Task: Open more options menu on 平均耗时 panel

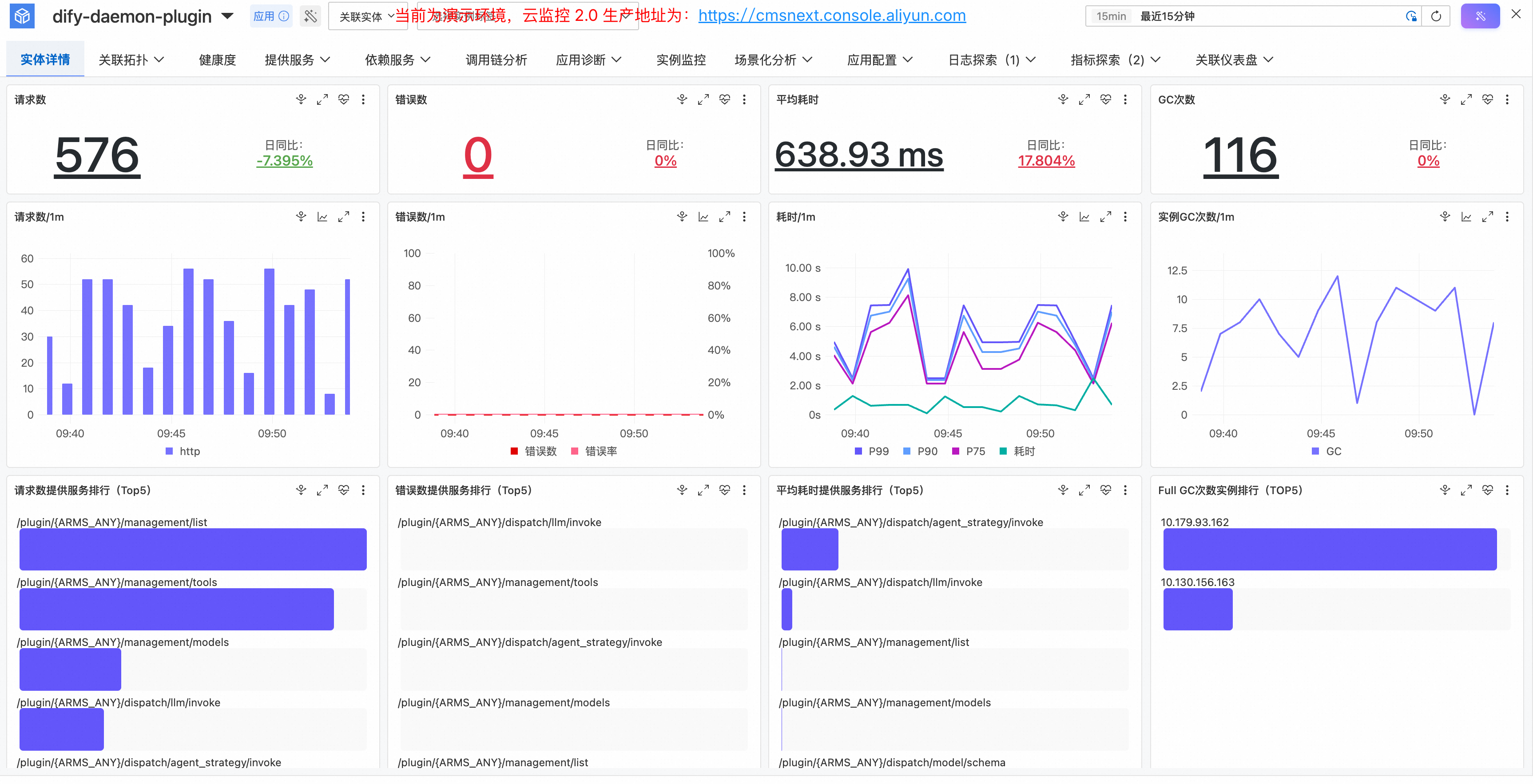Action: 1125,99
